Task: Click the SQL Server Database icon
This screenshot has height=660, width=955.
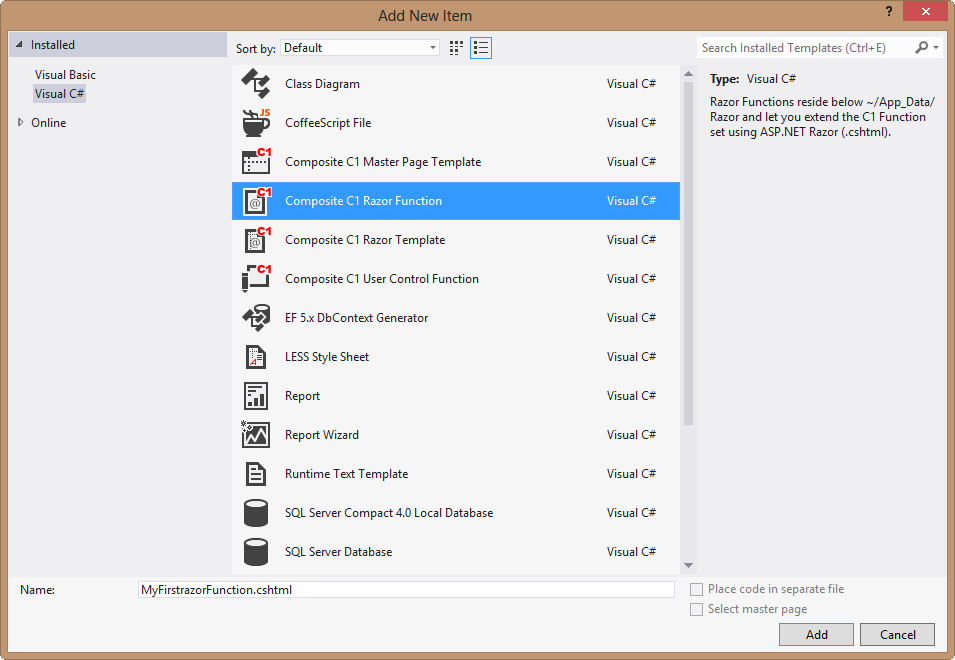Action: point(256,552)
